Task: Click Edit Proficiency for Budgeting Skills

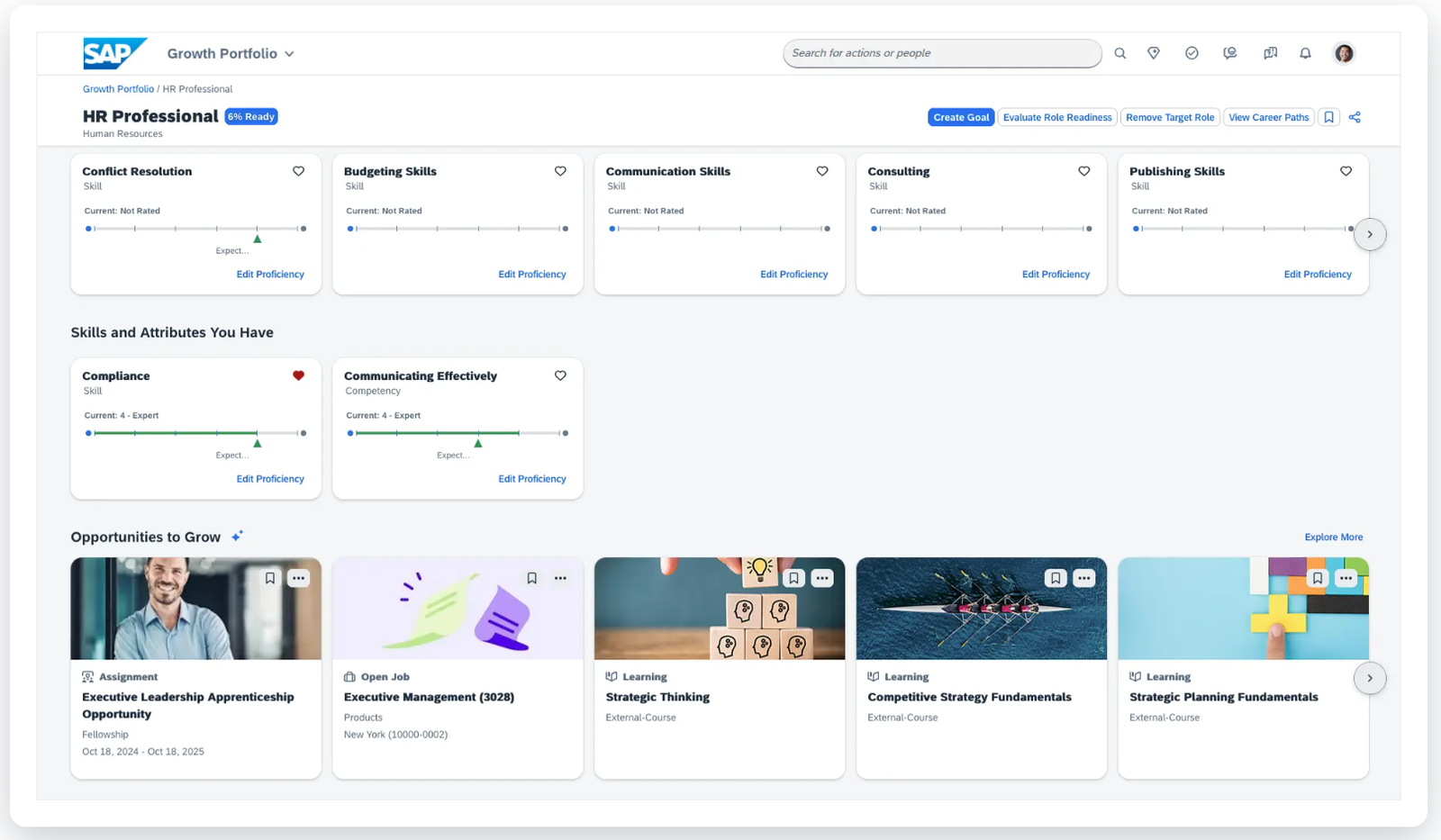Action: [x=531, y=275]
